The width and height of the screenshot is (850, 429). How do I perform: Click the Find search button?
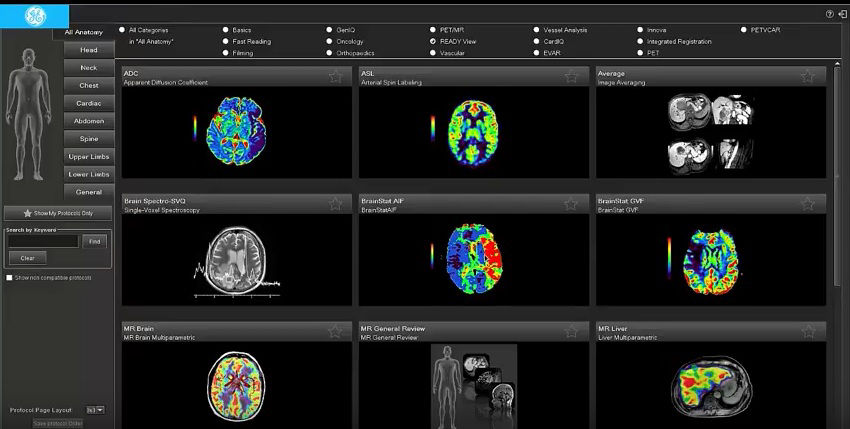[x=94, y=242]
